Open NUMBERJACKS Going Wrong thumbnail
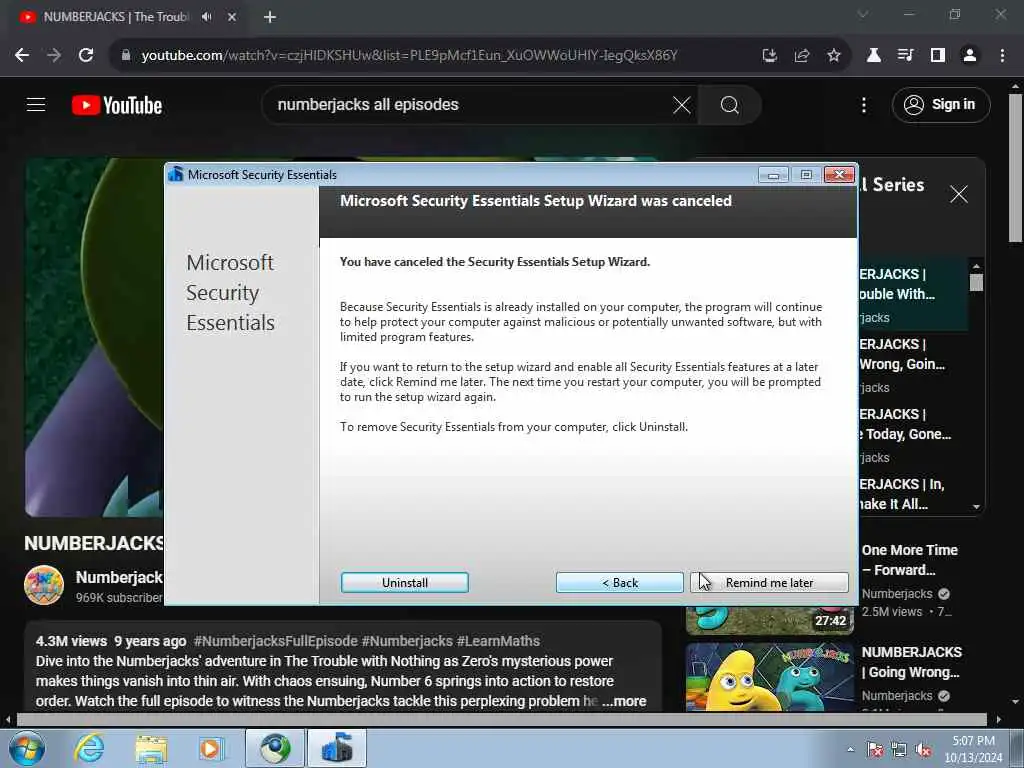The height and width of the screenshot is (768, 1024). tap(769, 677)
